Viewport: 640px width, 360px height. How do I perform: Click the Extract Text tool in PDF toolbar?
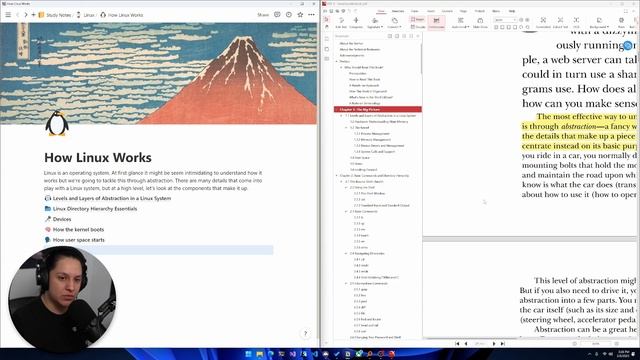[x=560, y=22]
